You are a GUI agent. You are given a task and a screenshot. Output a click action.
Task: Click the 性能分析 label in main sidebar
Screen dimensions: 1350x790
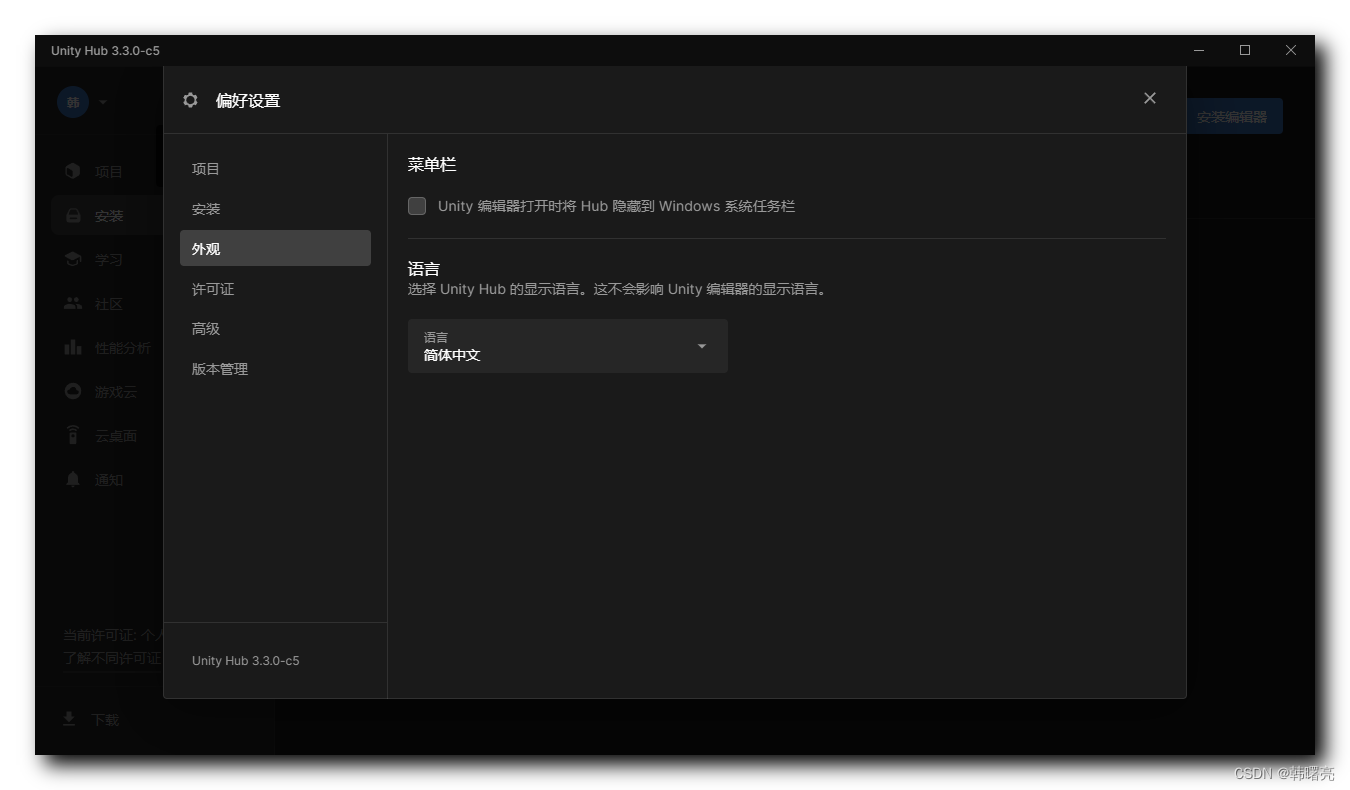tap(123, 348)
